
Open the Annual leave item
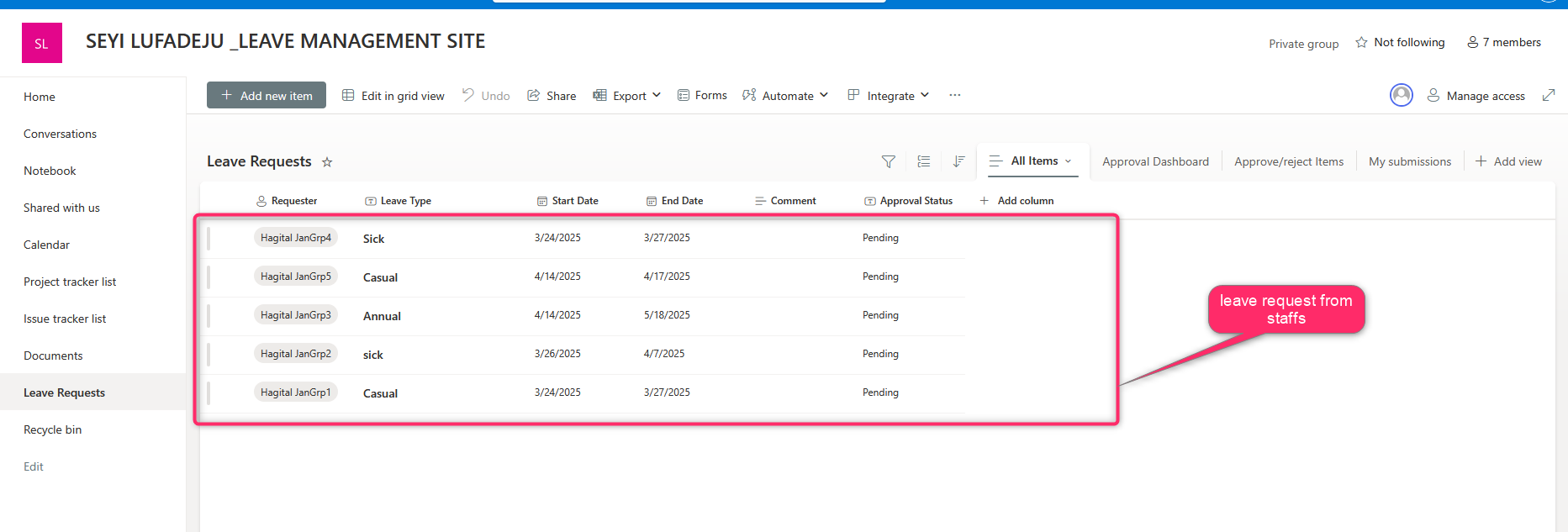tap(382, 316)
